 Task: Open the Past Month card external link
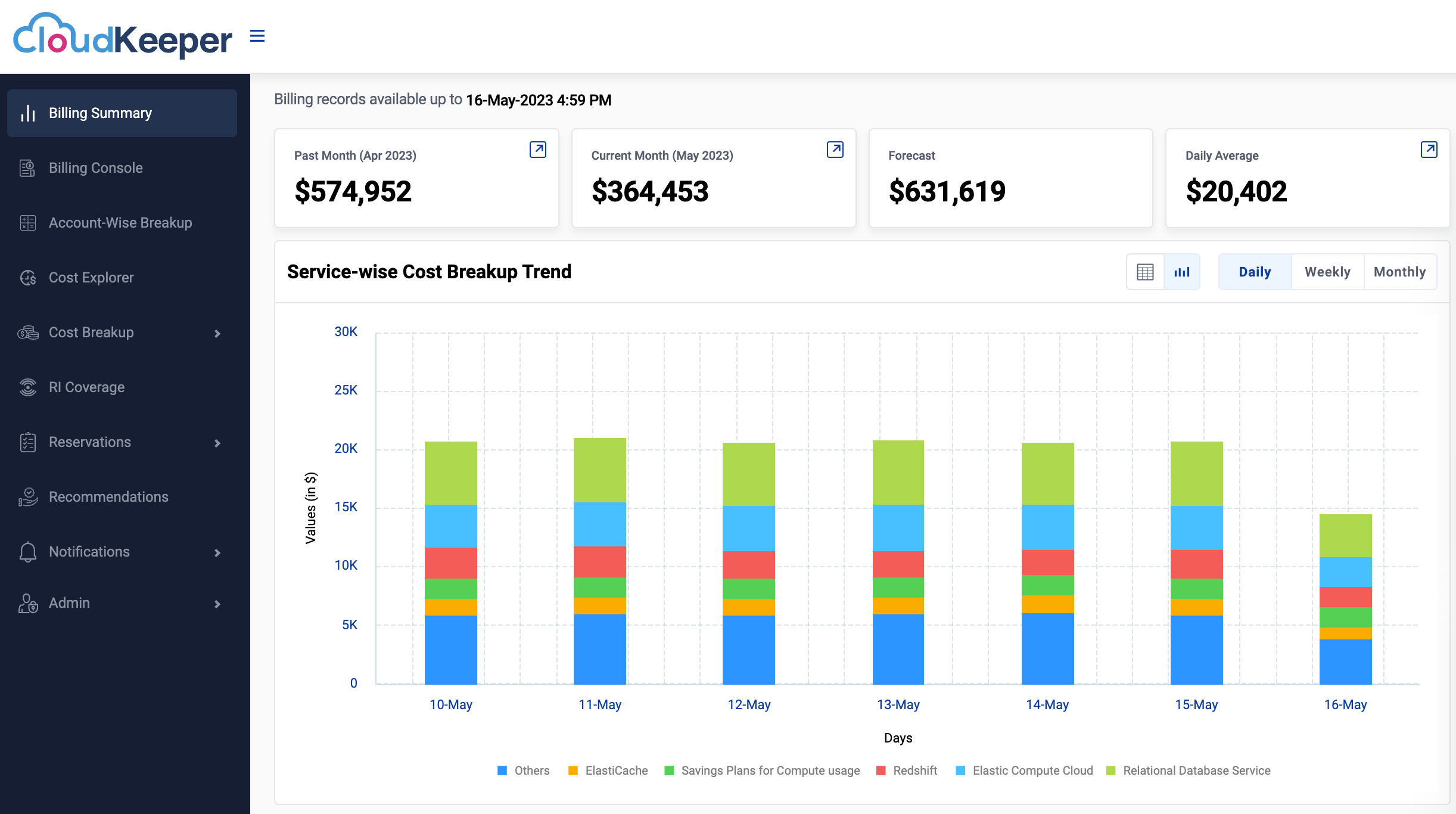click(538, 150)
